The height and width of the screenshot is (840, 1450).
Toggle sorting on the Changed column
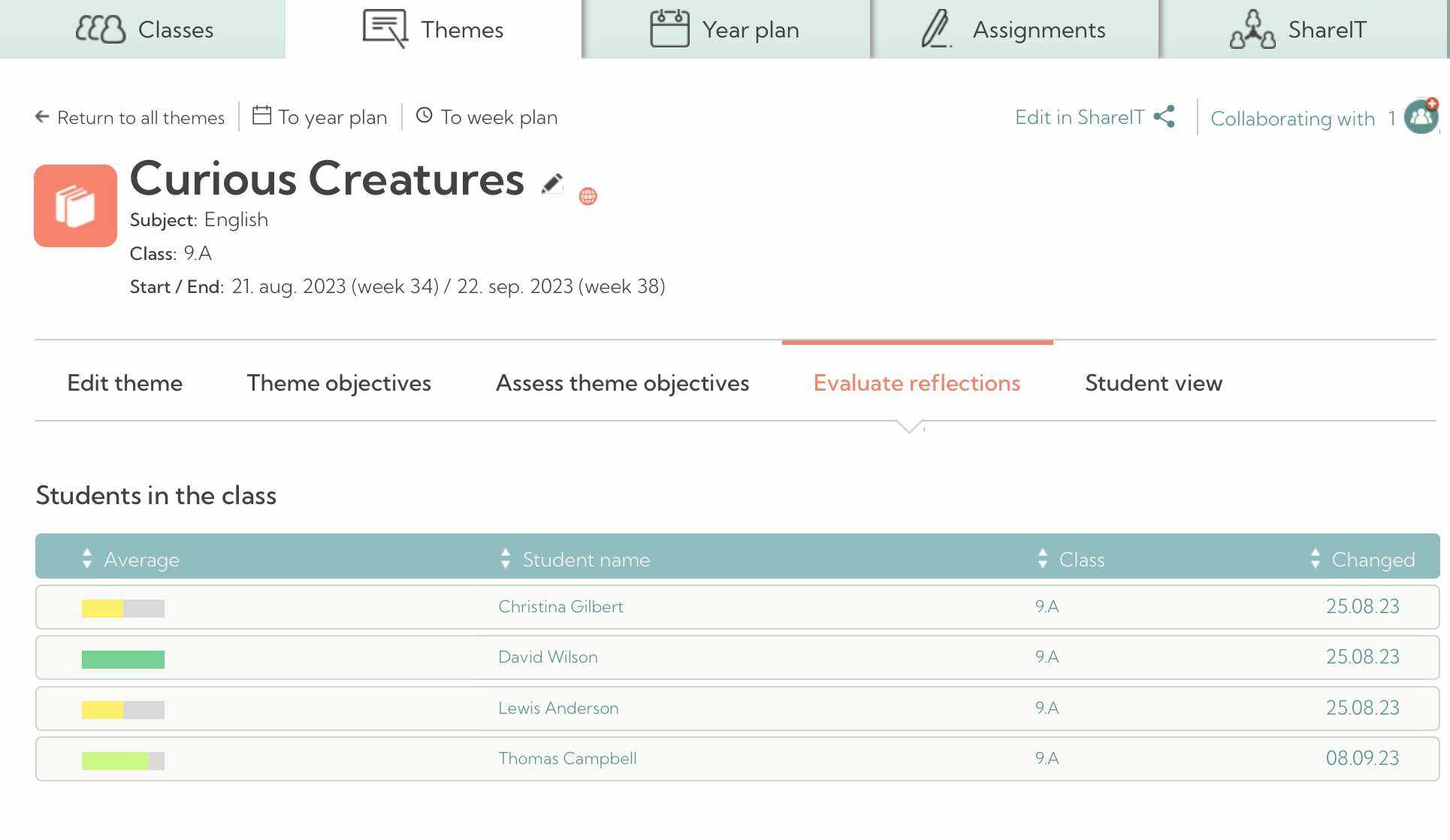point(1316,559)
